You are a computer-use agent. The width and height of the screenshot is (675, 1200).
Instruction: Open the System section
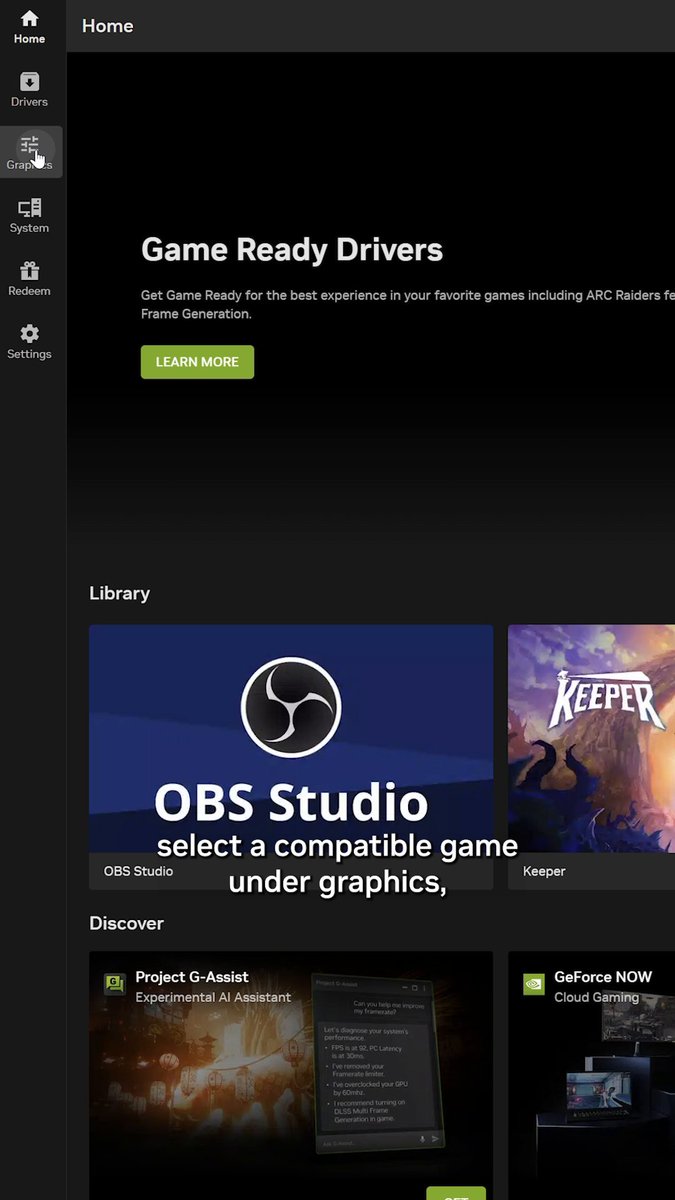[x=30, y=216]
